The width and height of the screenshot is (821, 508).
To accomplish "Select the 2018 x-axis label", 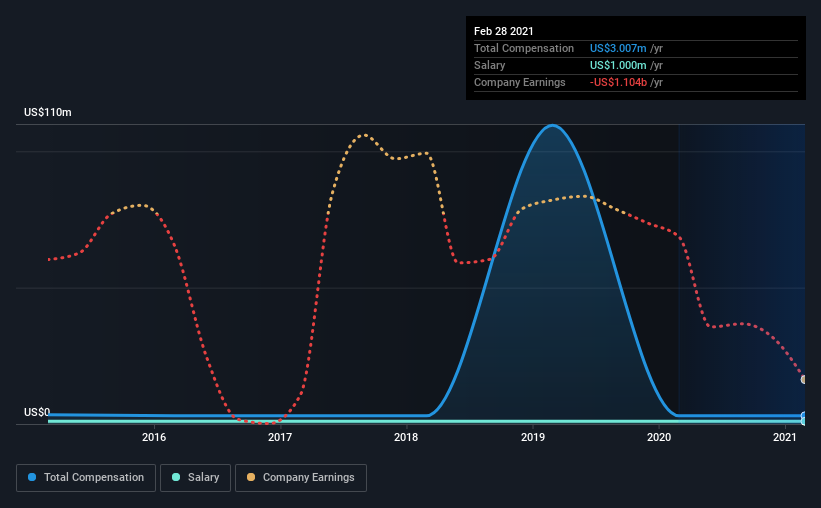I will [406, 437].
